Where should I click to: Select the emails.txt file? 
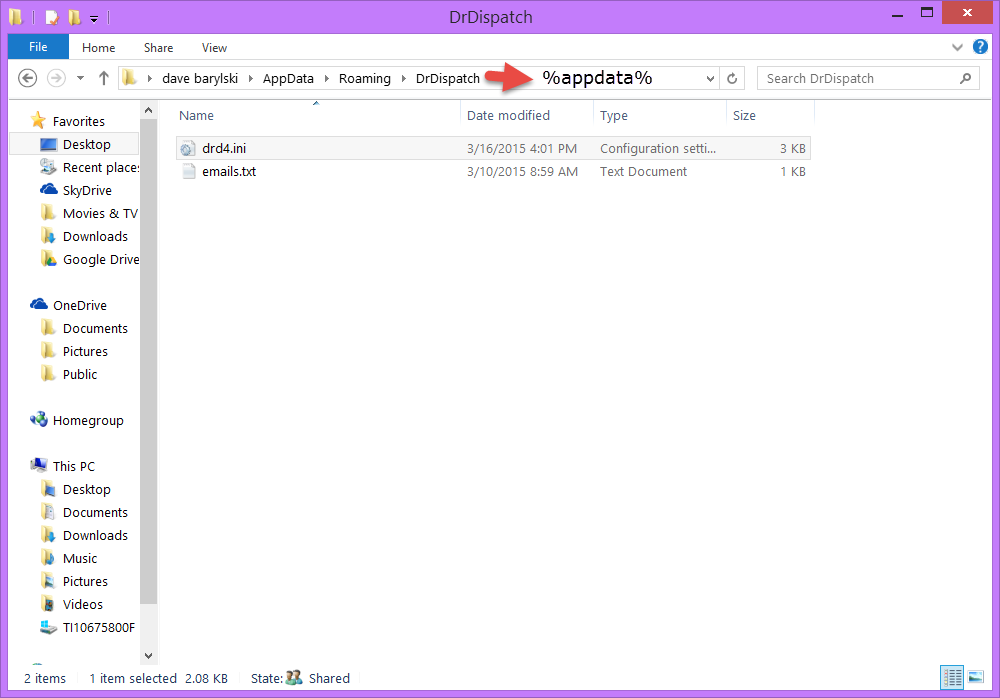493,172
